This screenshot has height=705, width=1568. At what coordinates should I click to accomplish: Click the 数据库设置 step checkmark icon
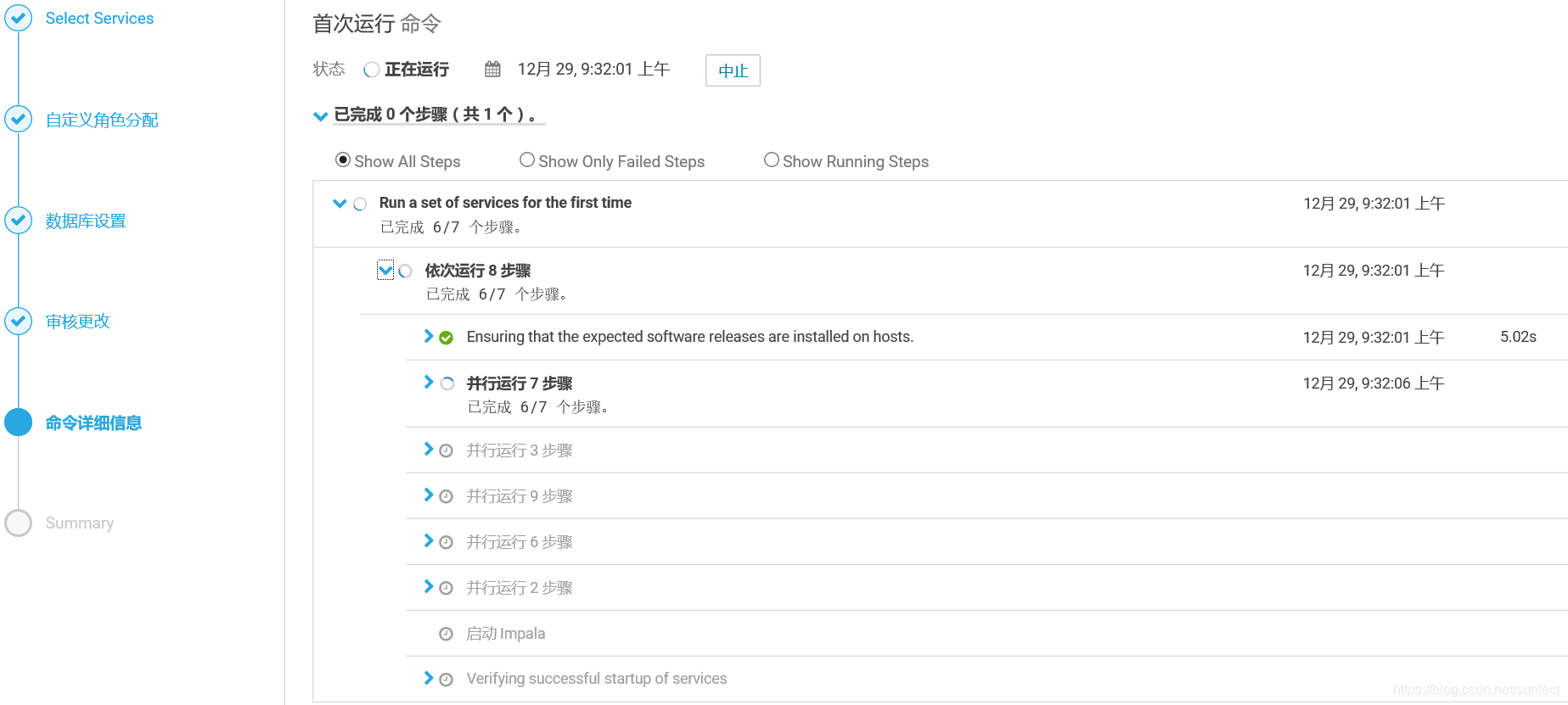(x=18, y=220)
